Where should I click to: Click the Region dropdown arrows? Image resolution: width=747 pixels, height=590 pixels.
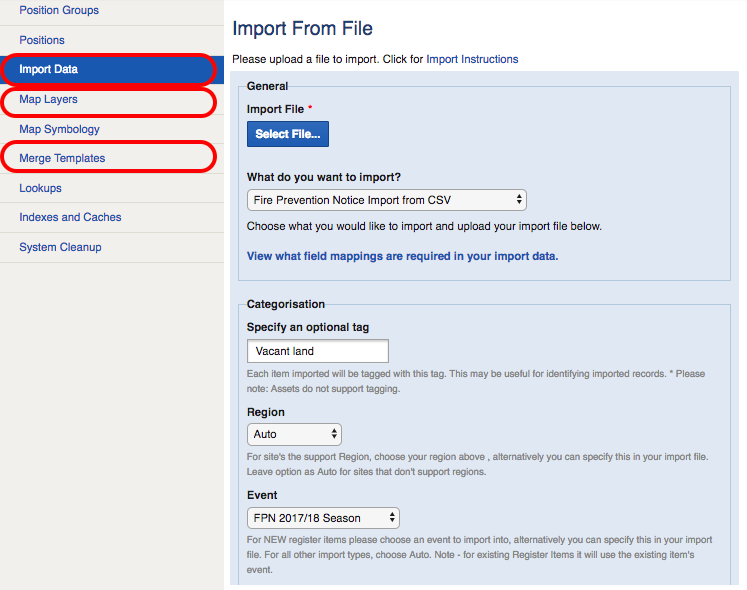point(334,434)
